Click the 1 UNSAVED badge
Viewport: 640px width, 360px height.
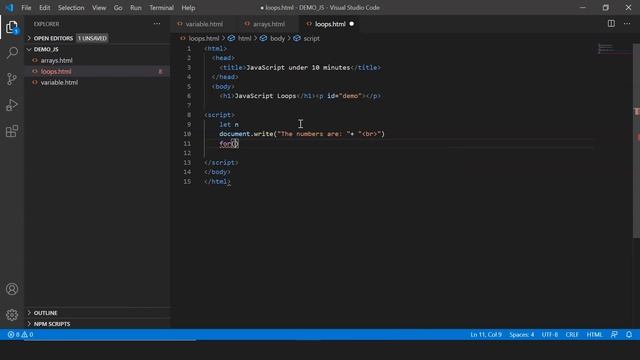click(x=92, y=38)
